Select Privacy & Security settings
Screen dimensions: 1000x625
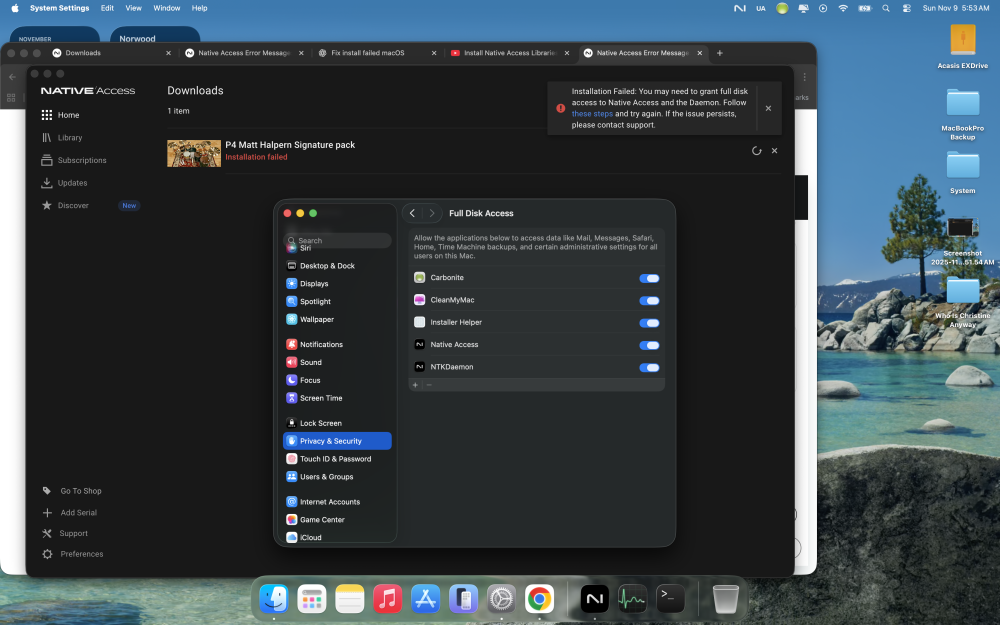[337, 441]
